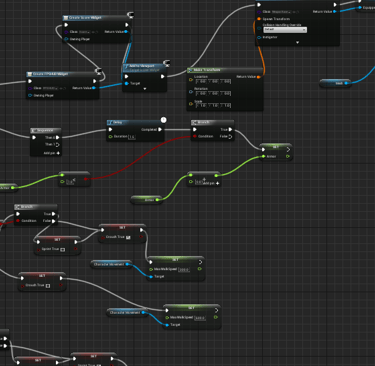The image size is (375, 366).
Task: Select the Sequence node title
Action: tap(46, 130)
